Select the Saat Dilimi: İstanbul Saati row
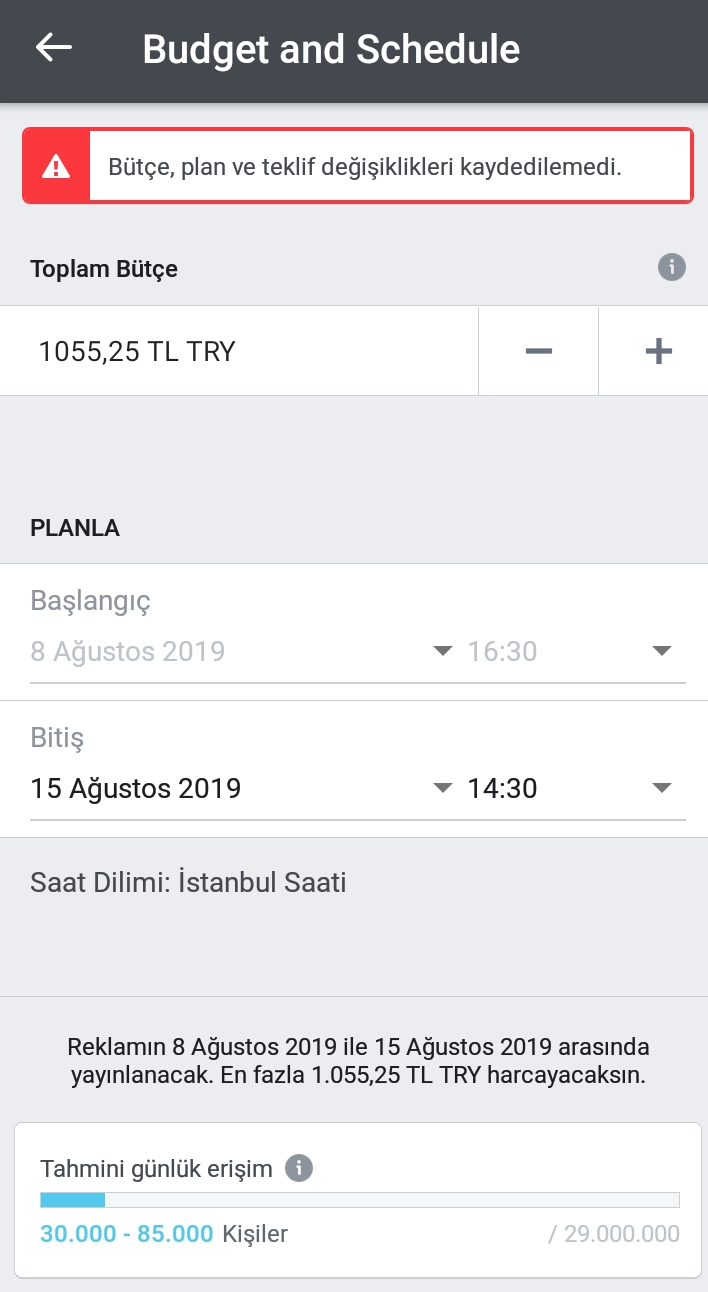The height and width of the screenshot is (1292, 708). tap(188, 883)
